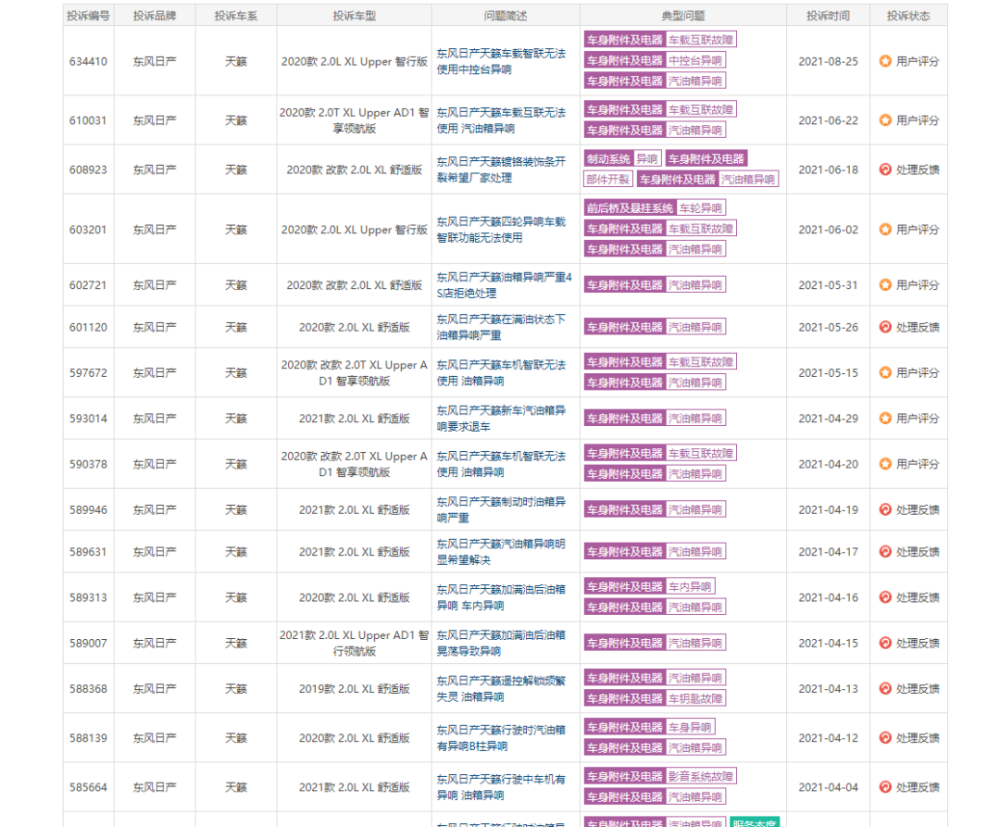Viewport: 1000px width, 827px height.
Task: Click the 前后桥及悬挂系统 车轮异响 tag
Action: (x=655, y=208)
